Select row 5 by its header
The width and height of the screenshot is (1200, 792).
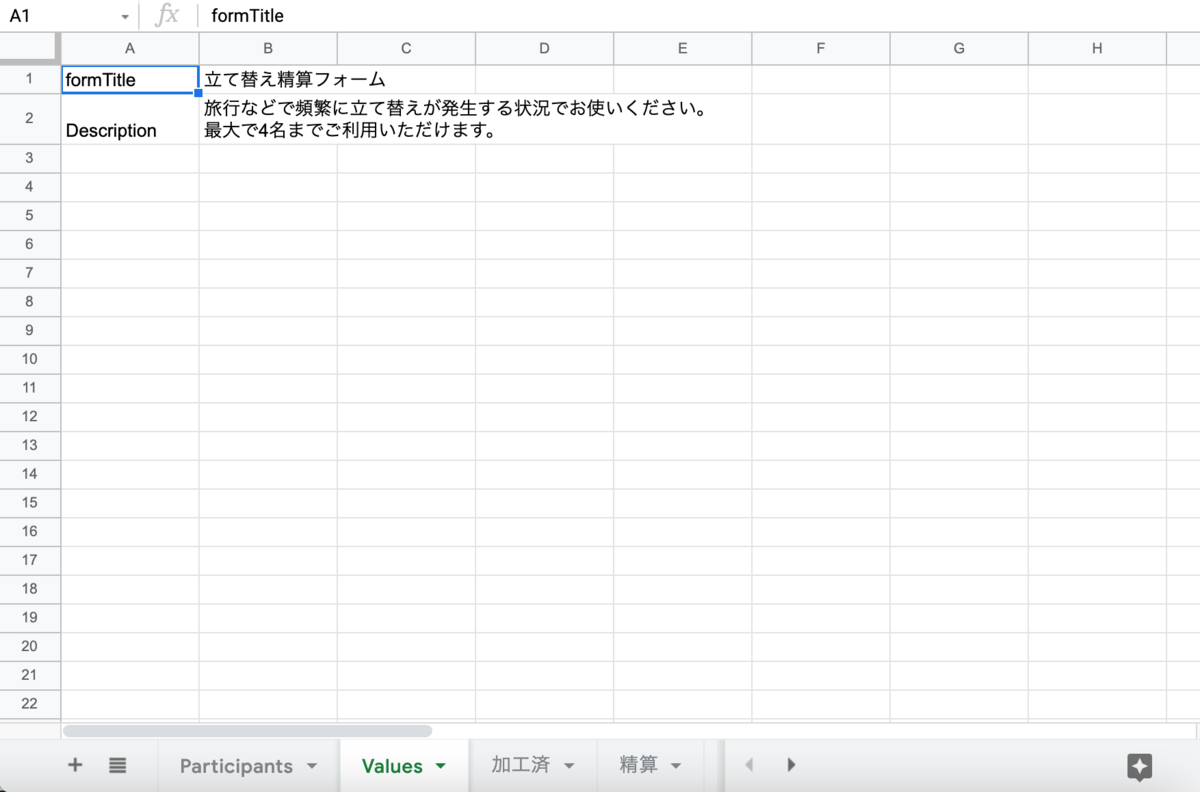point(29,215)
